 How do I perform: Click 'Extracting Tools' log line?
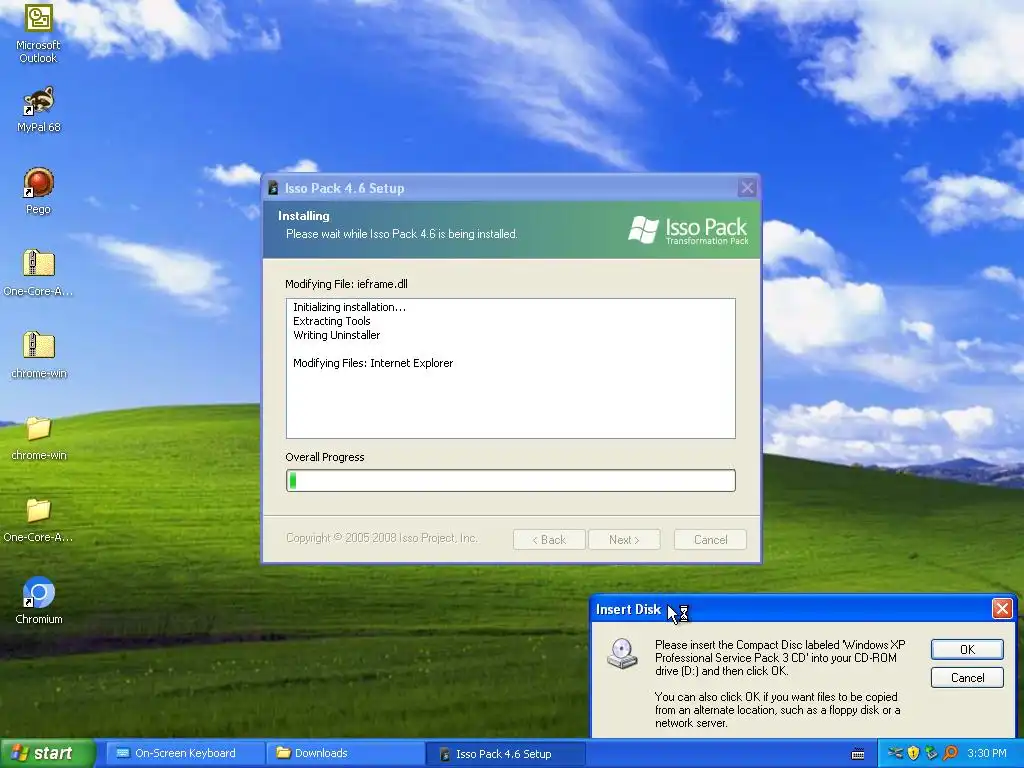[x=332, y=321]
